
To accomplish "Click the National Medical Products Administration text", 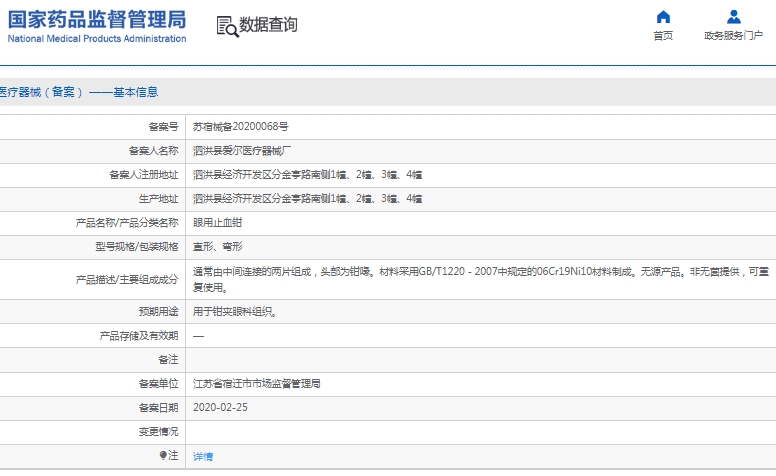I will pos(97,39).
